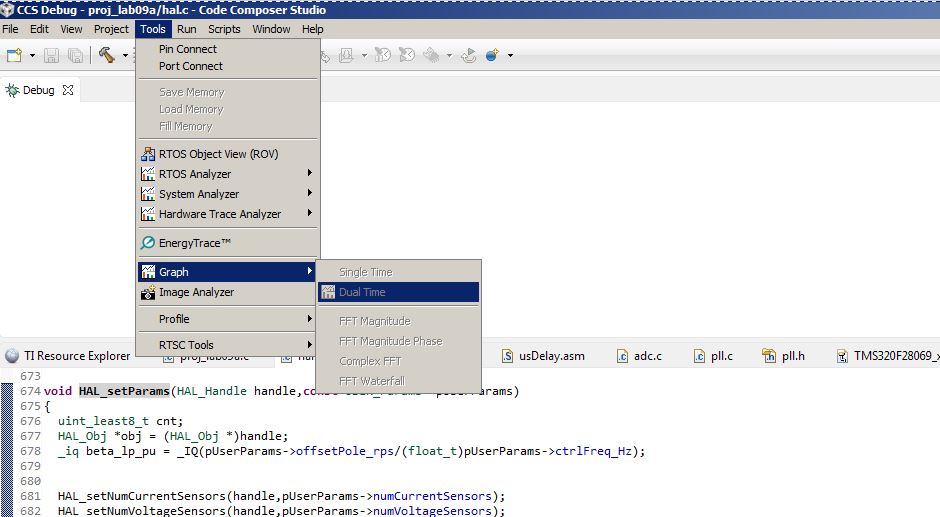Select FFT Waterfall graph option
Viewport: 940px width, 517px height.
coord(398,381)
